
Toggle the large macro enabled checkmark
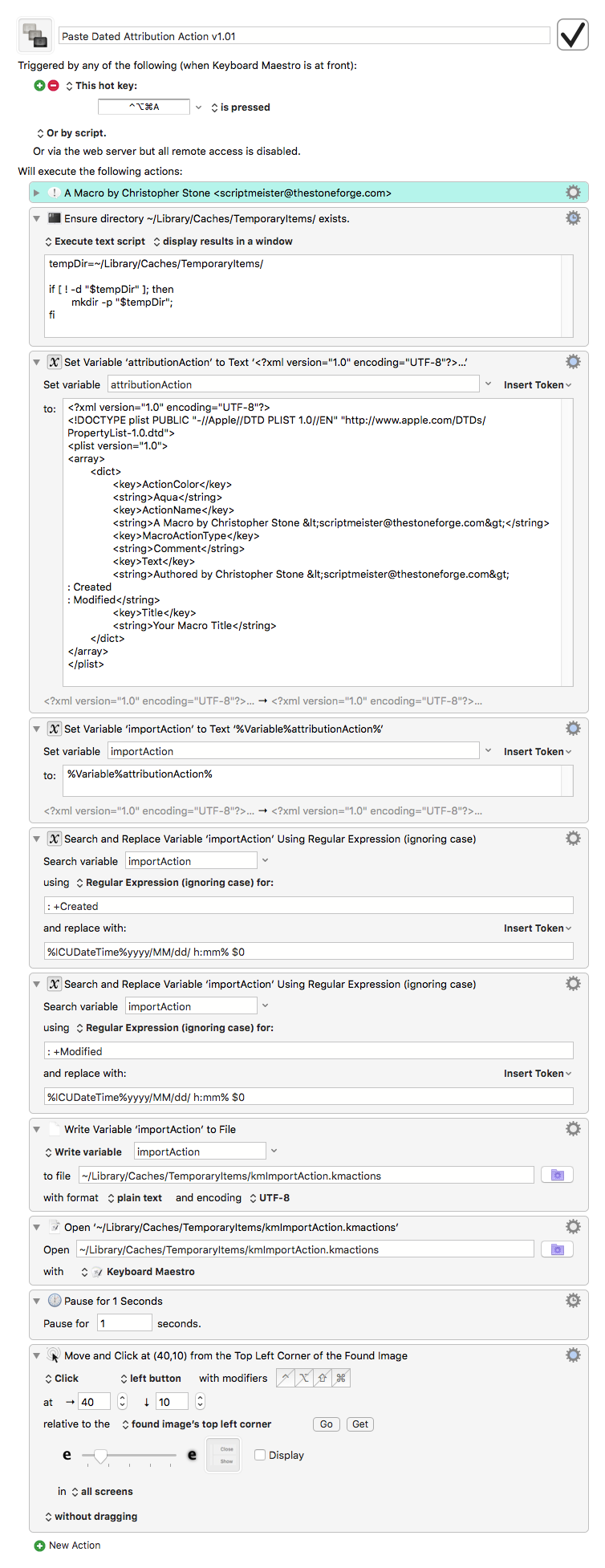coord(573,35)
